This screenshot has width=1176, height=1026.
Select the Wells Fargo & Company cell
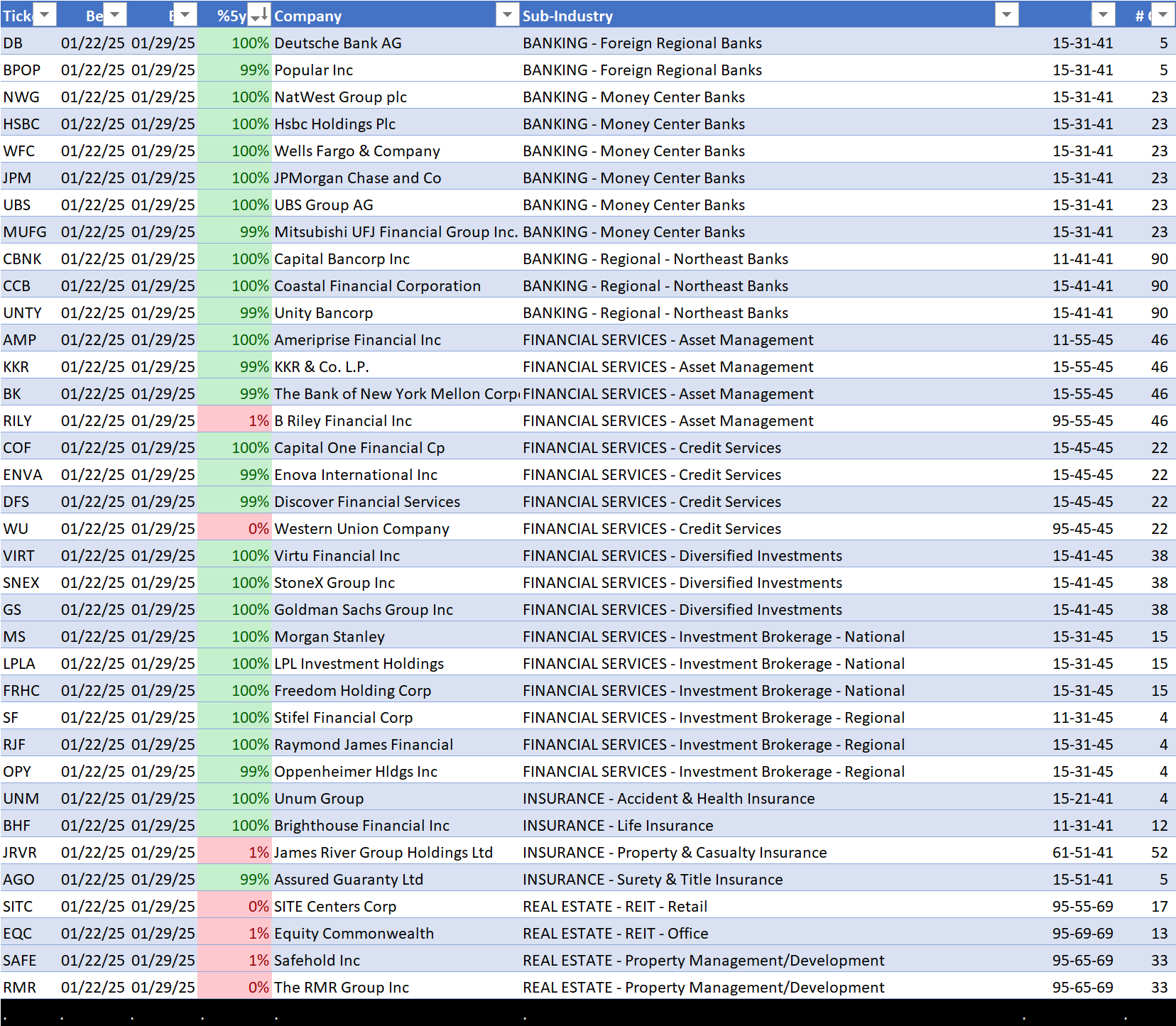coord(356,151)
